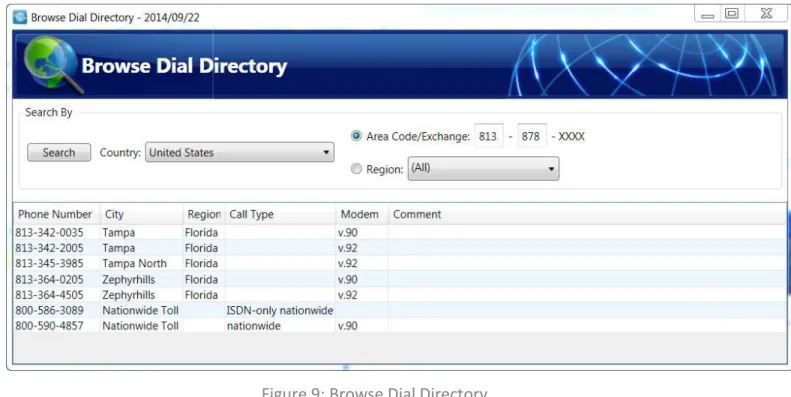Click the exchange field containing 878
Viewport: 791px width, 397px height.
tap(532, 136)
